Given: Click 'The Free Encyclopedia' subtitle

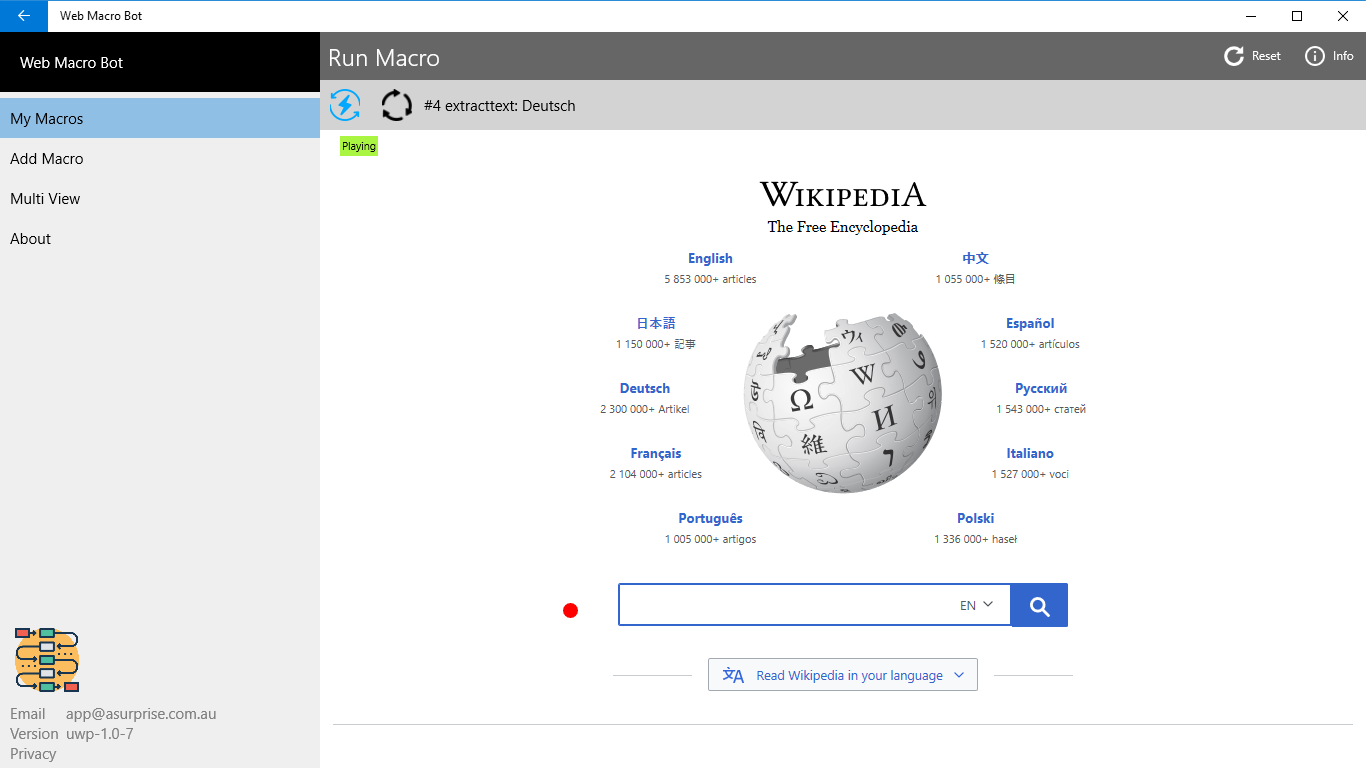Looking at the screenshot, I should pos(843,227).
